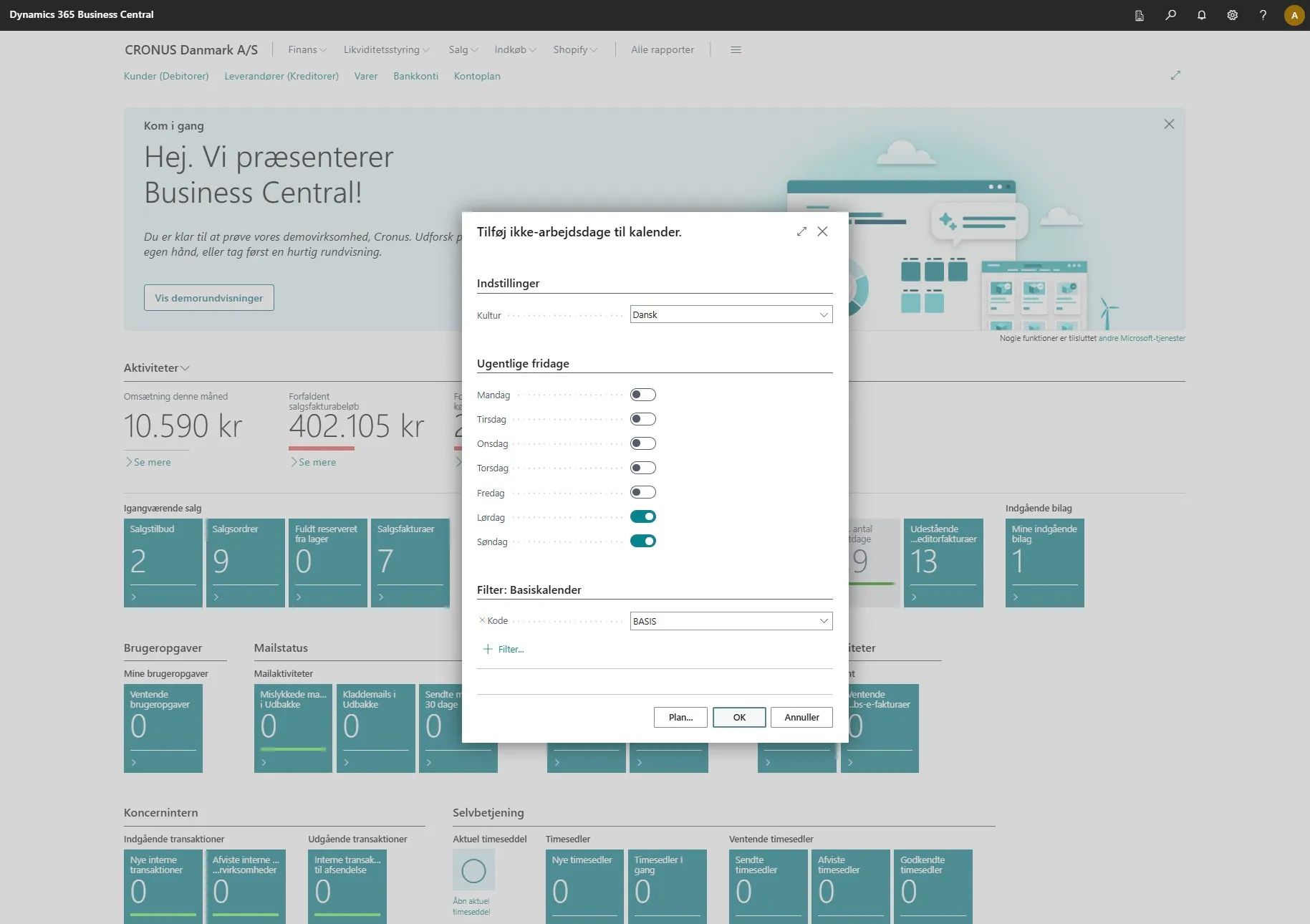
Task: Enable the Mandag toggle
Action: click(643, 395)
